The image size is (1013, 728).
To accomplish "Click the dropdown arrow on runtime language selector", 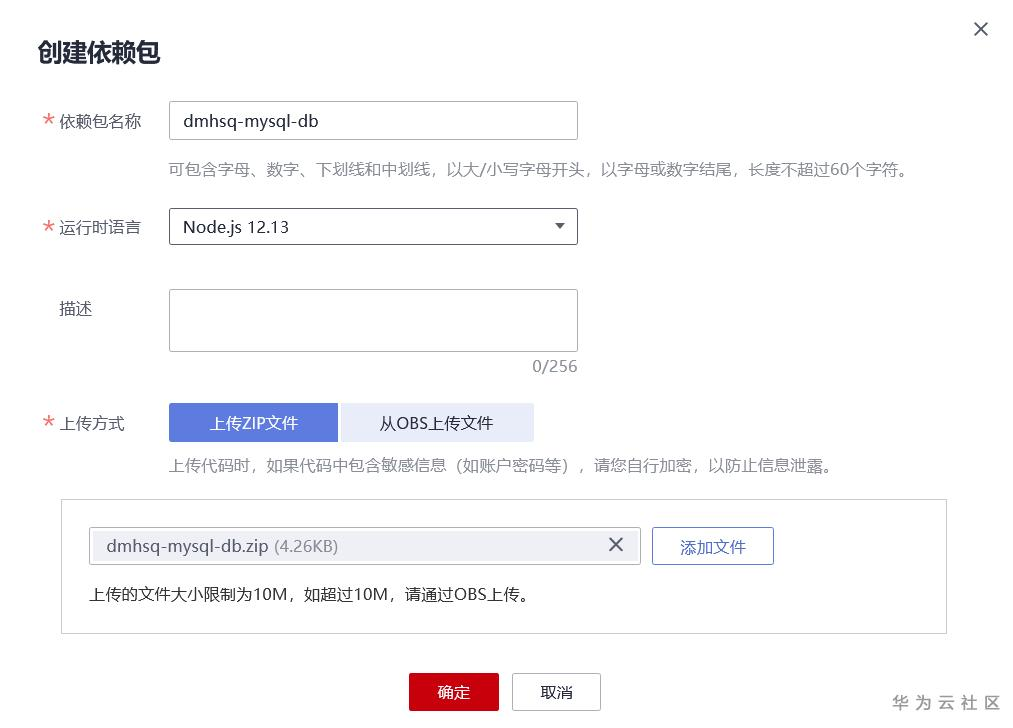I will pos(559,226).
